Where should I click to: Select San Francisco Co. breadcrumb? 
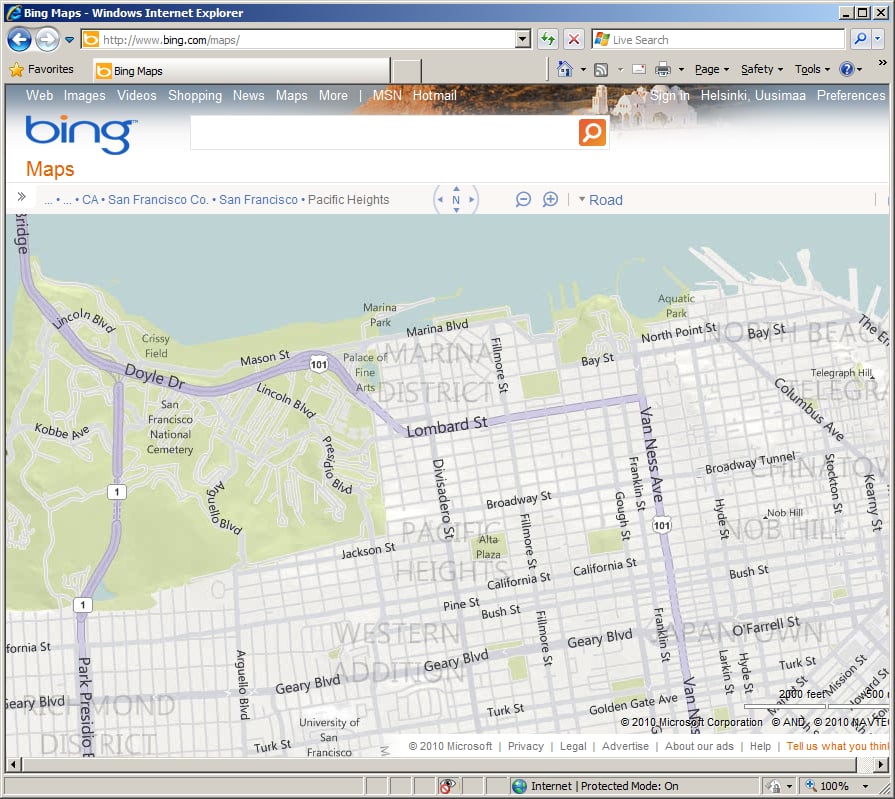pyautogui.click(x=158, y=200)
